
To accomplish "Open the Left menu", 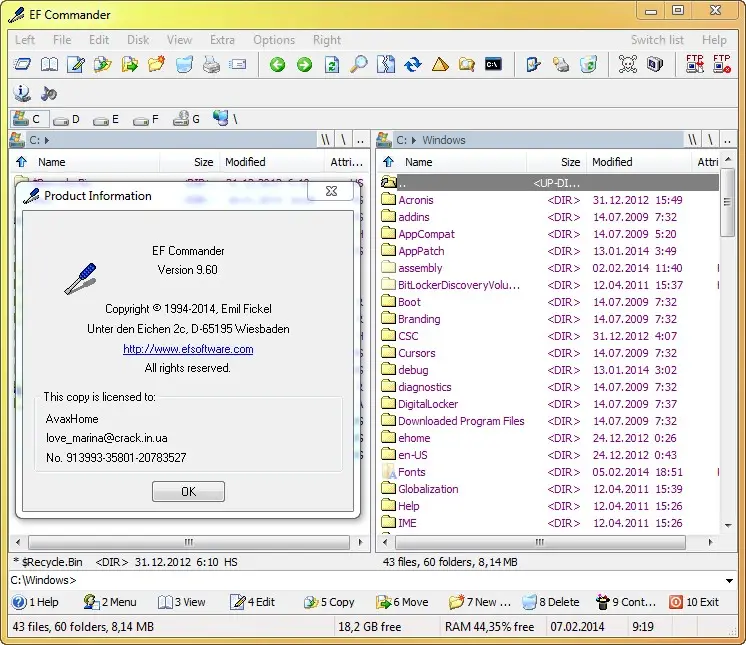I will (25, 40).
